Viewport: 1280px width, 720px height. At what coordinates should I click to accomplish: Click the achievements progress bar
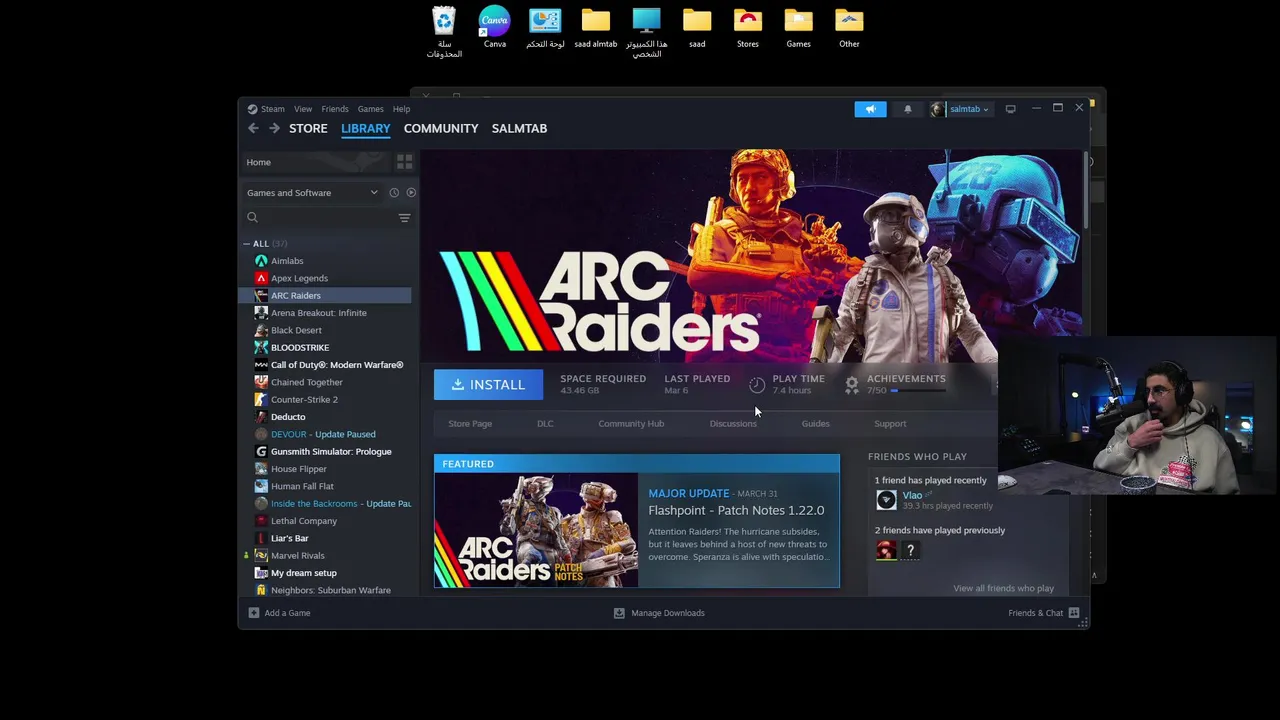pos(918,391)
